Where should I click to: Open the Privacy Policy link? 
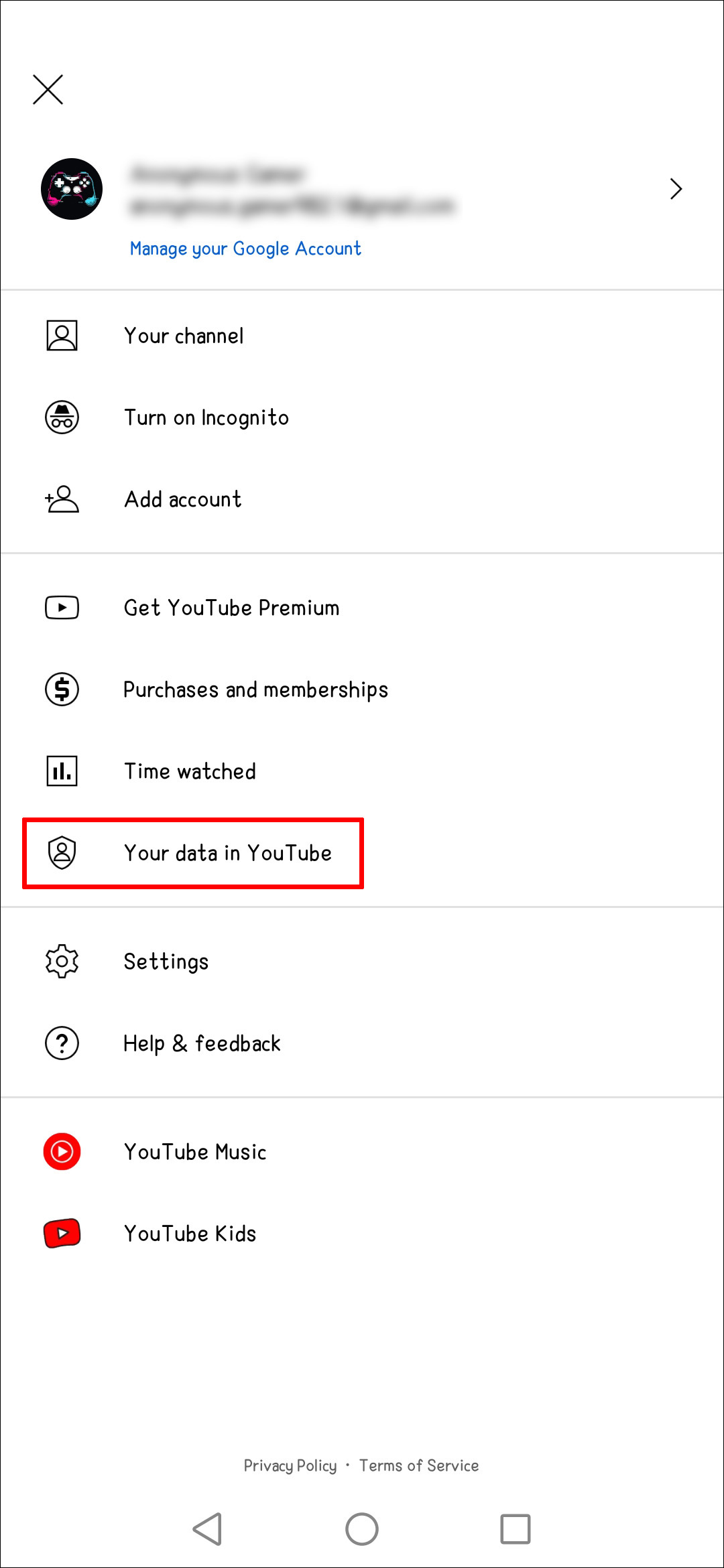[x=290, y=1465]
